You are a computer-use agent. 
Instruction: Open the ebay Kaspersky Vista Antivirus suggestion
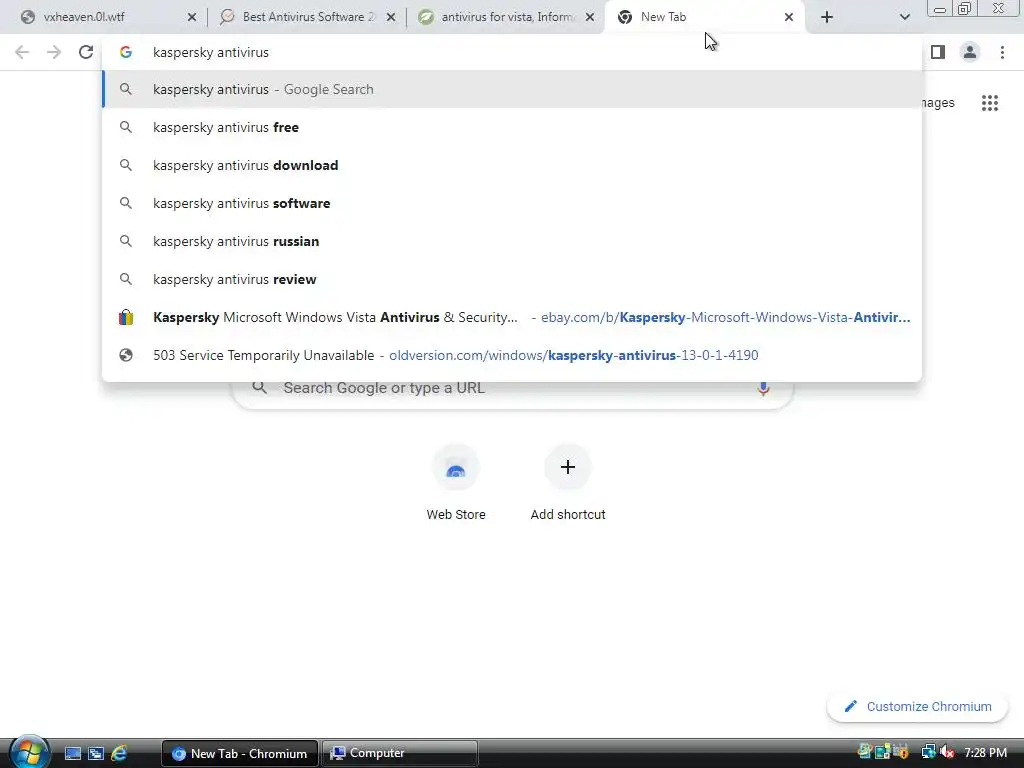(512, 317)
